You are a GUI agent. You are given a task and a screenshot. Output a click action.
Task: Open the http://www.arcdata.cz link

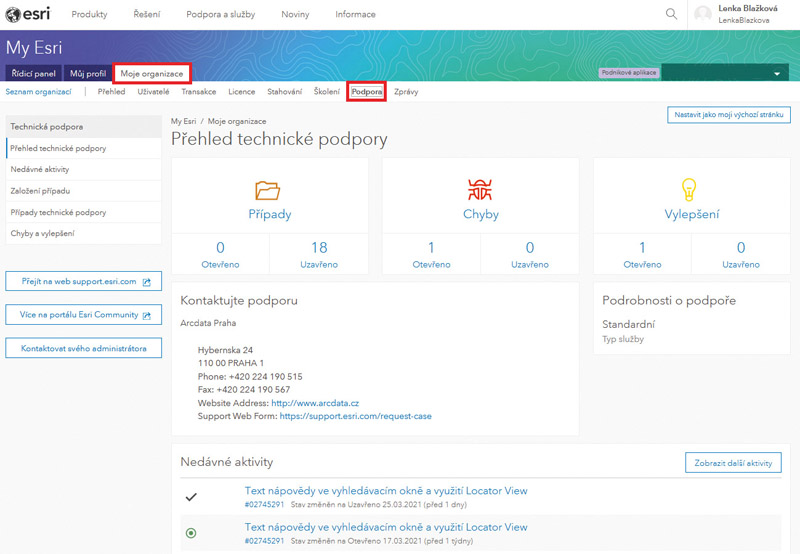point(315,403)
